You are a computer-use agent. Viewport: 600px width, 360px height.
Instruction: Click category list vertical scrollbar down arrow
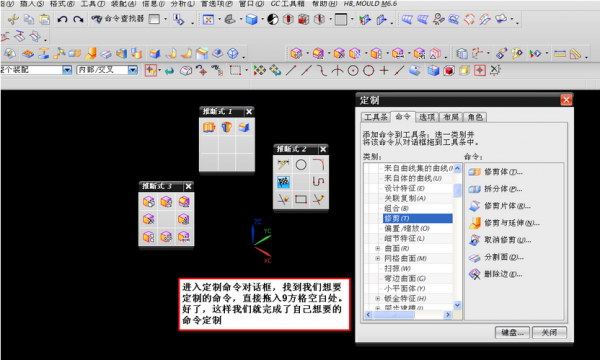[x=457, y=305]
